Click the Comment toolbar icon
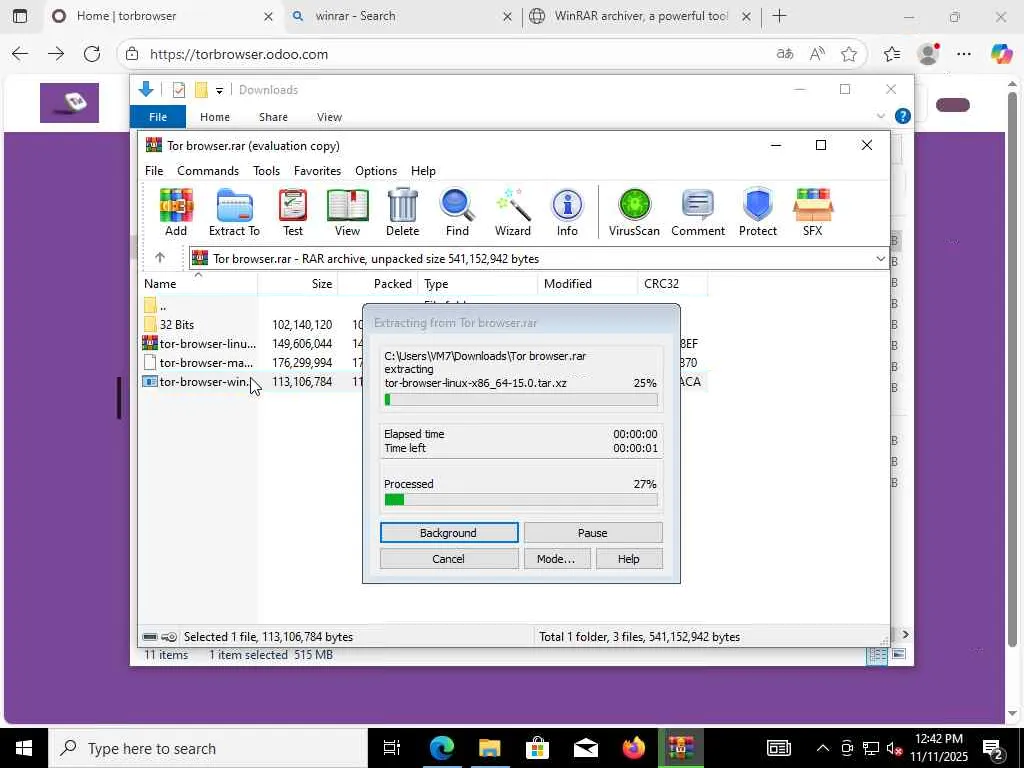The height and width of the screenshot is (768, 1024). coord(698,212)
